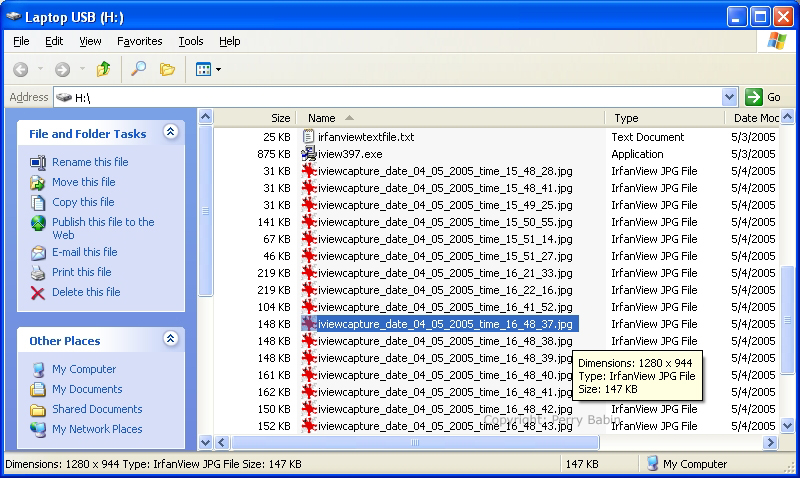Open the Search magnifier tool
The width and height of the screenshot is (800, 478).
(x=138, y=69)
